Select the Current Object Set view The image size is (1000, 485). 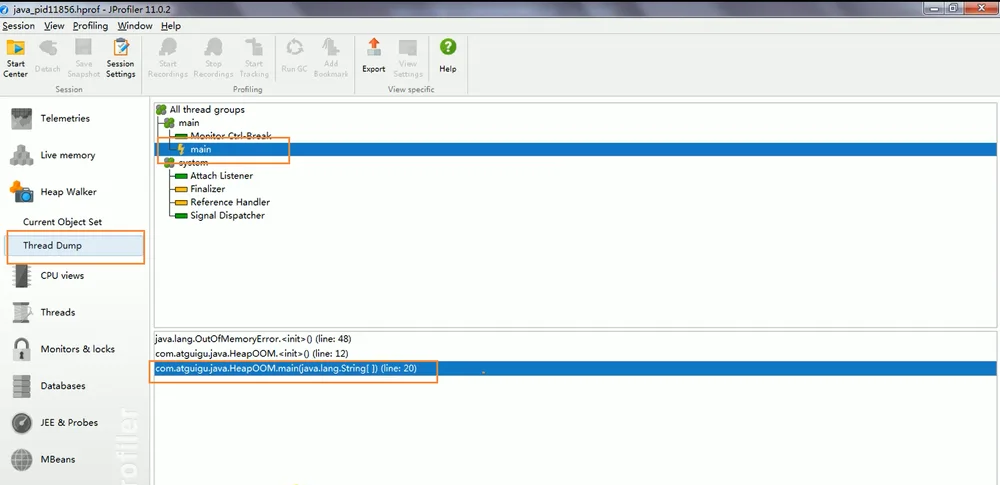[x=62, y=222]
